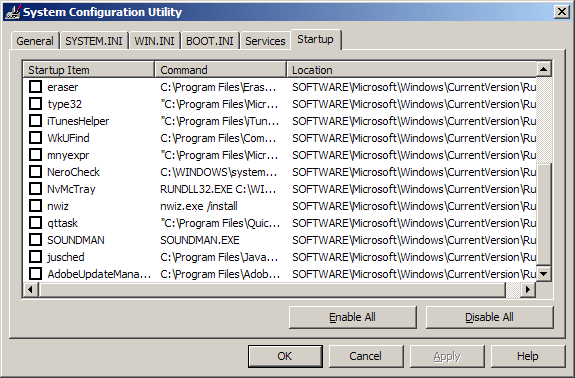Click the vertical scrollbar thumb
This screenshot has width=575, height=378.
[x=543, y=214]
